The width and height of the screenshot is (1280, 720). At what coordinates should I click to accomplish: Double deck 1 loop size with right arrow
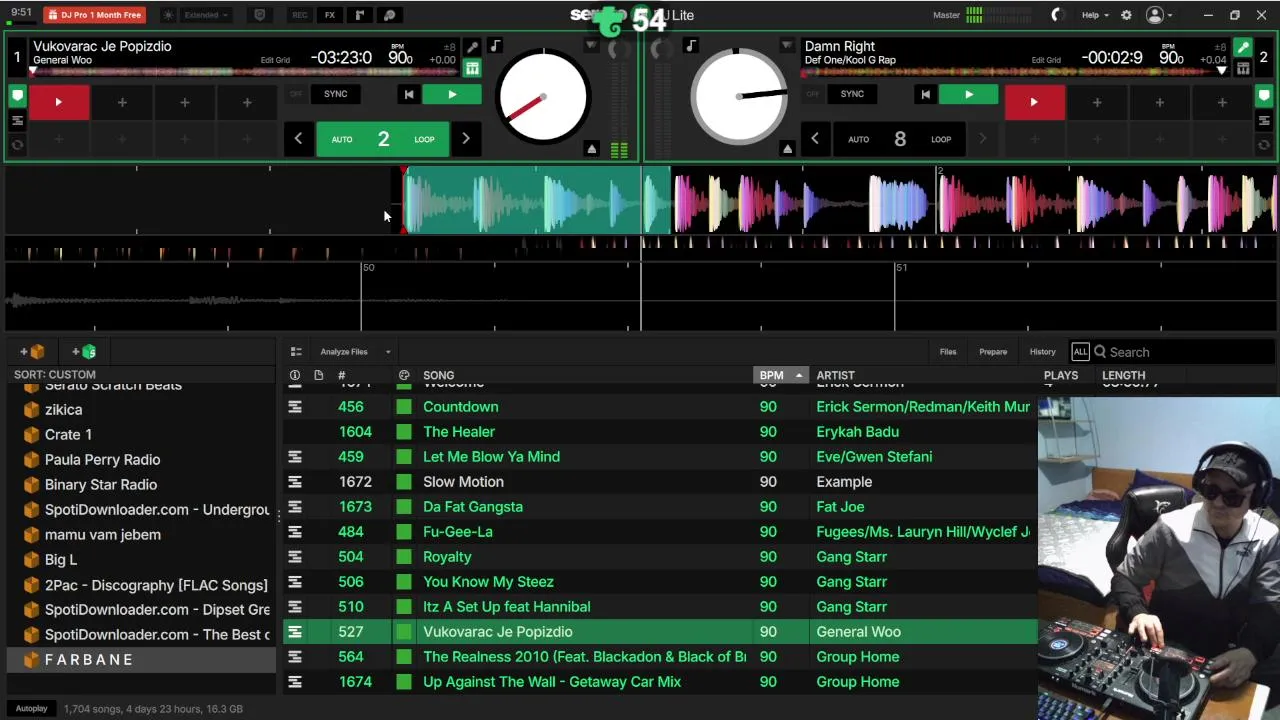pyautogui.click(x=465, y=139)
